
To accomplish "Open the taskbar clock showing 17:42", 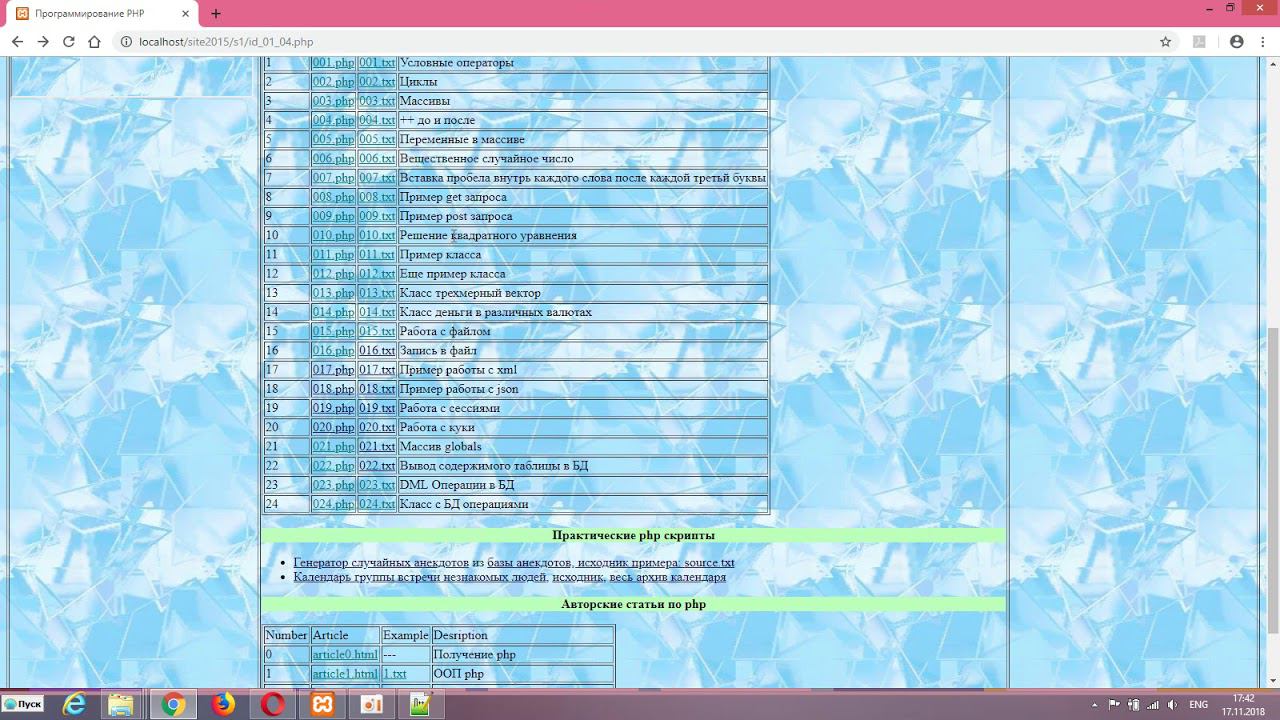I will tap(1243, 705).
